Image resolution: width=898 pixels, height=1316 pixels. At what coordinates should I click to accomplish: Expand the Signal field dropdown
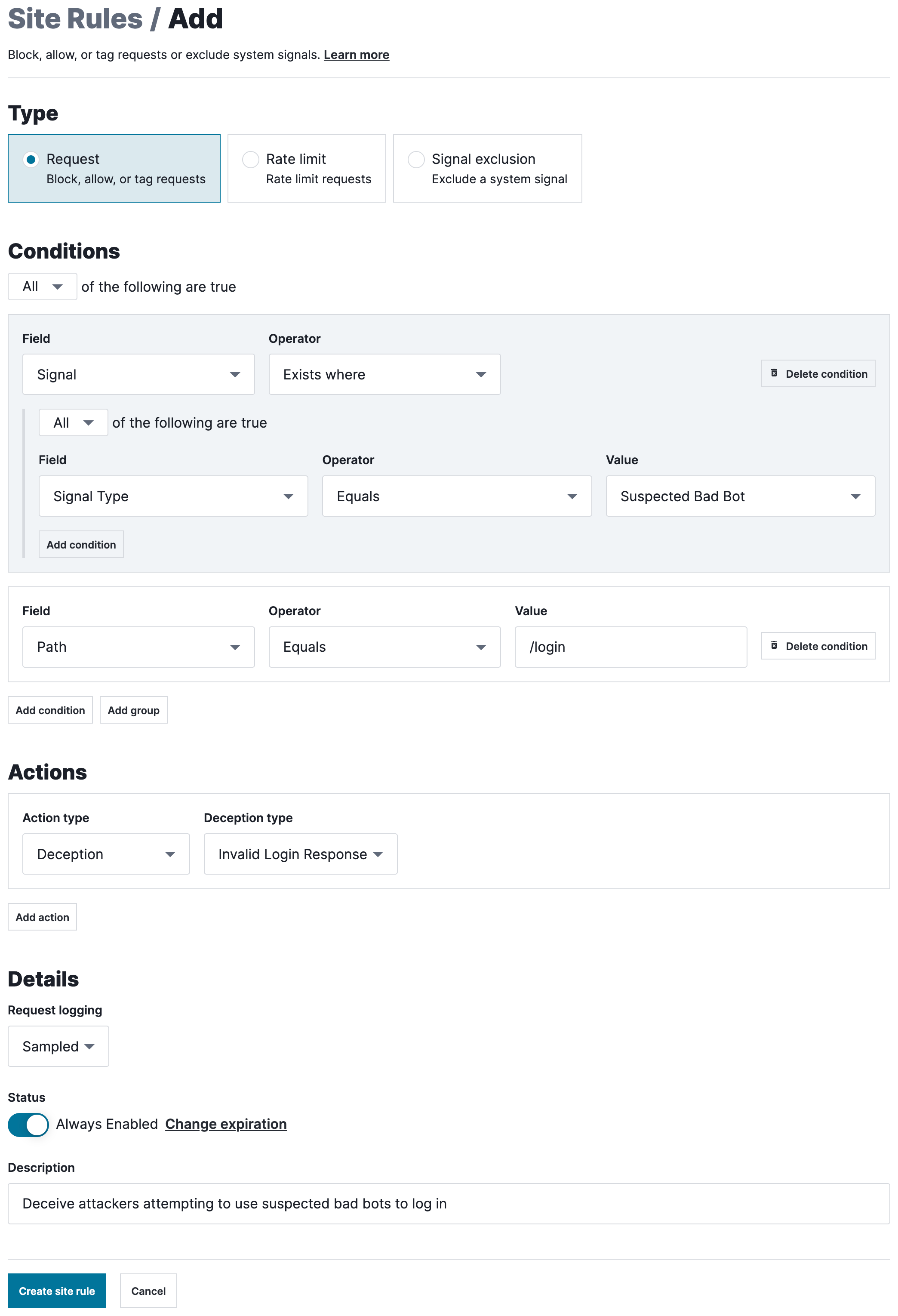(138, 374)
